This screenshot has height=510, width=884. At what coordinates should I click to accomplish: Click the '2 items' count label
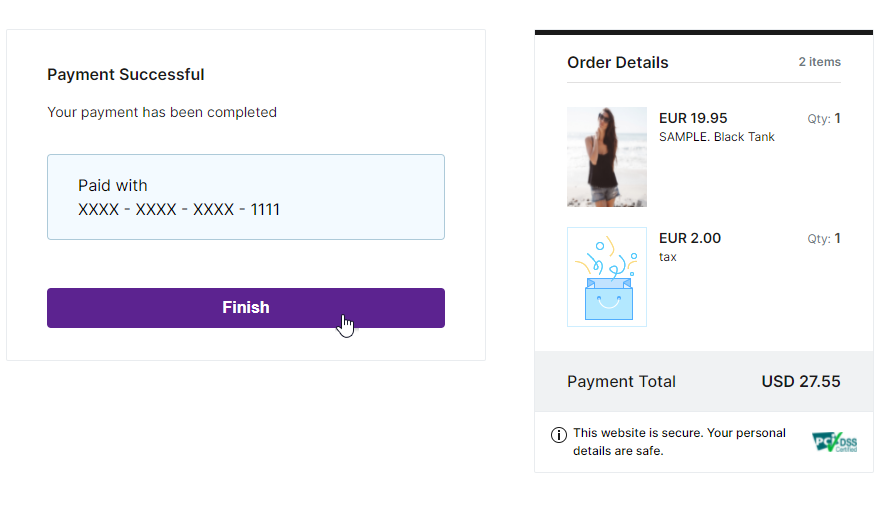(819, 62)
